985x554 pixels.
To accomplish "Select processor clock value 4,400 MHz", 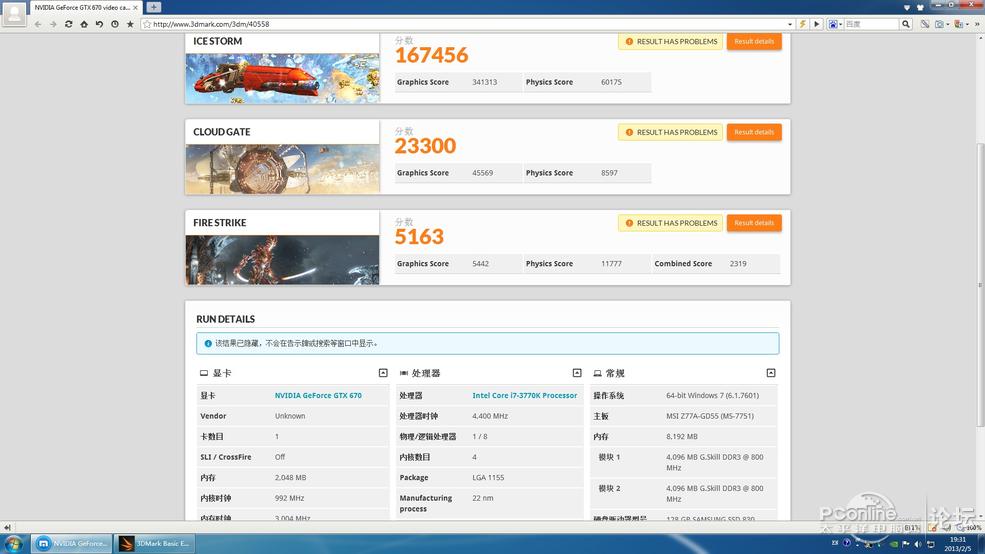I will click(x=490, y=416).
